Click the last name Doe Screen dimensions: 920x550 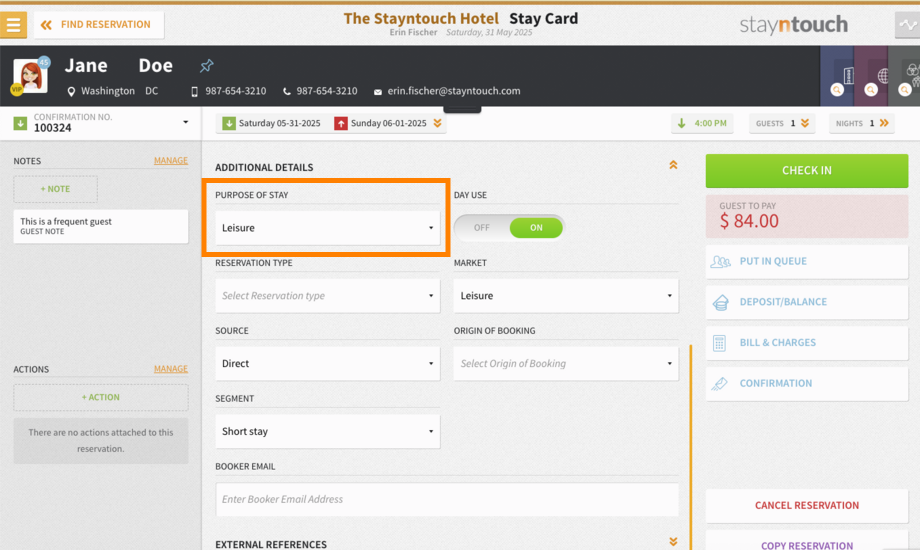click(155, 65)
